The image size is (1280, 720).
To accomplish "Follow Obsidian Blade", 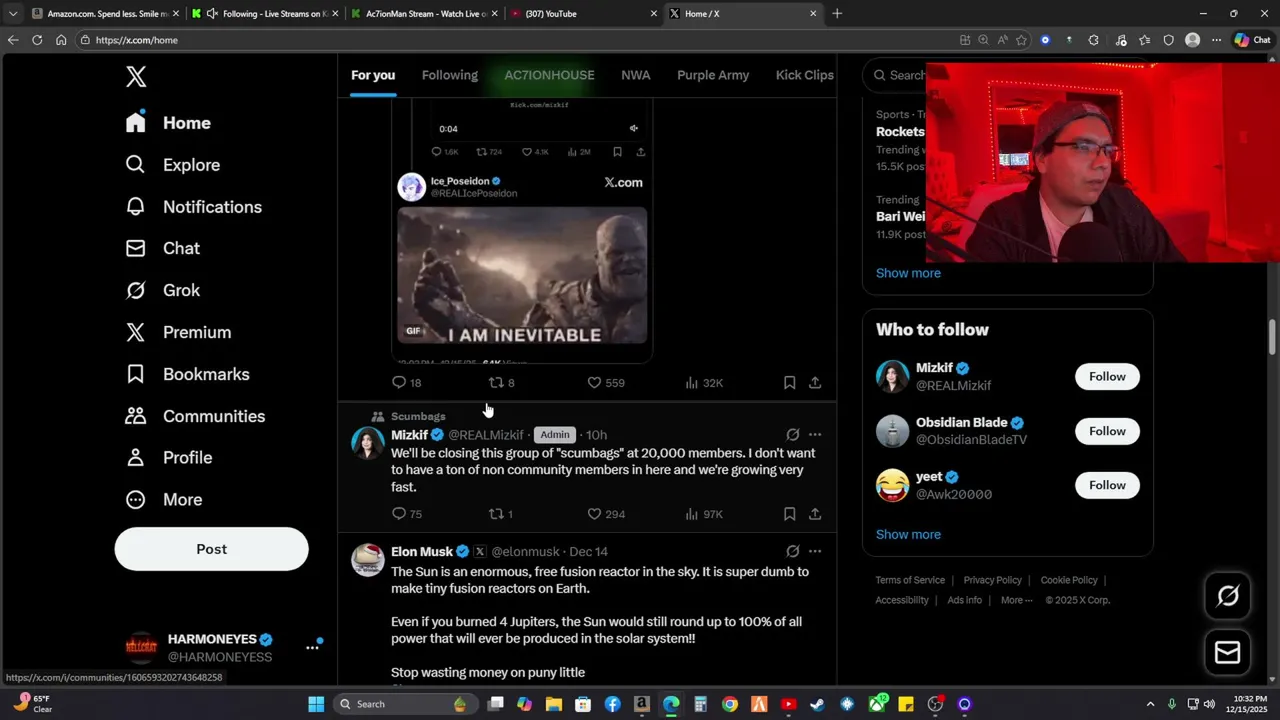I will (1107, 431).
